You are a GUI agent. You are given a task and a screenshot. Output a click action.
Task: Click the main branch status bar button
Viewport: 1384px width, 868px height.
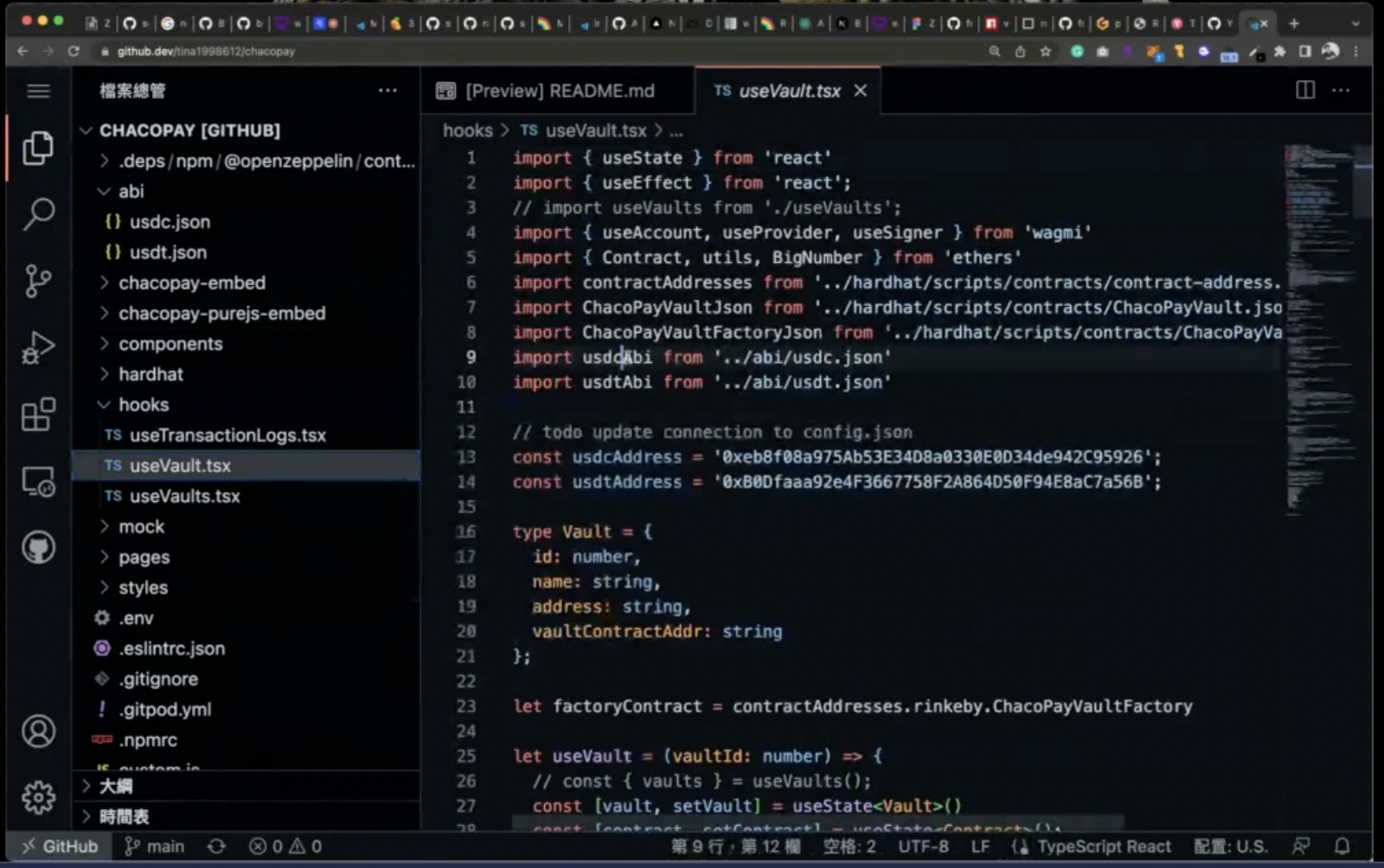pyautogui.click(x=155, y=846)
